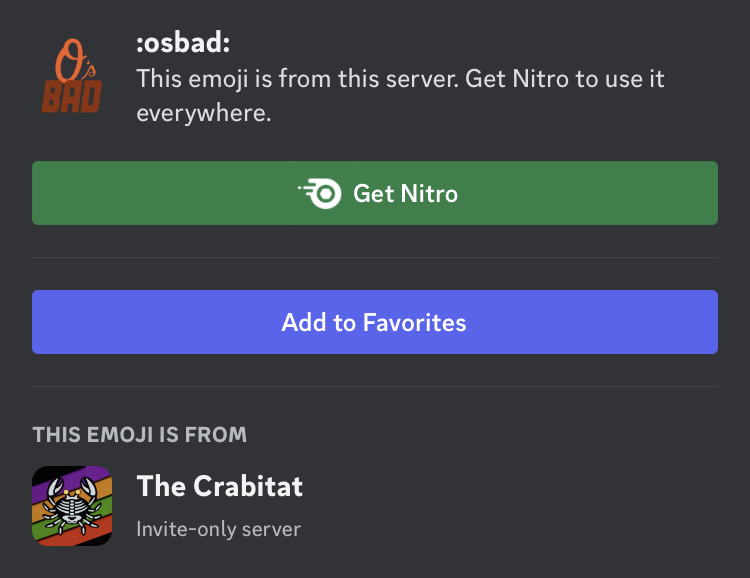Click the Nitro logo in the green button
The width and height of the screenshot is (750, 578).
pos(320,193)
